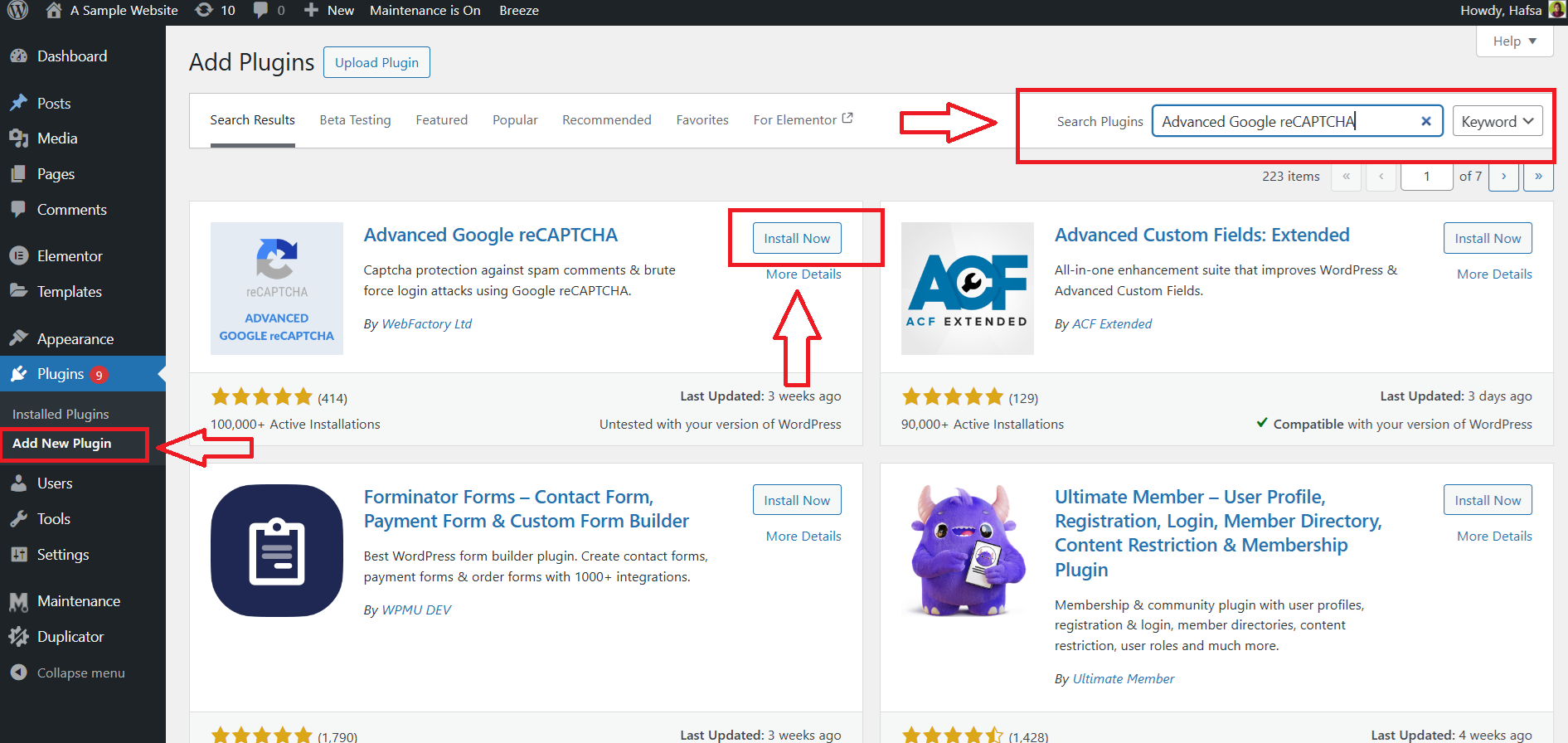This screenshot has height=743, width=1568.
Task: Click the Advanced Custom Fields: Extended title
Action: (1201, 236)
